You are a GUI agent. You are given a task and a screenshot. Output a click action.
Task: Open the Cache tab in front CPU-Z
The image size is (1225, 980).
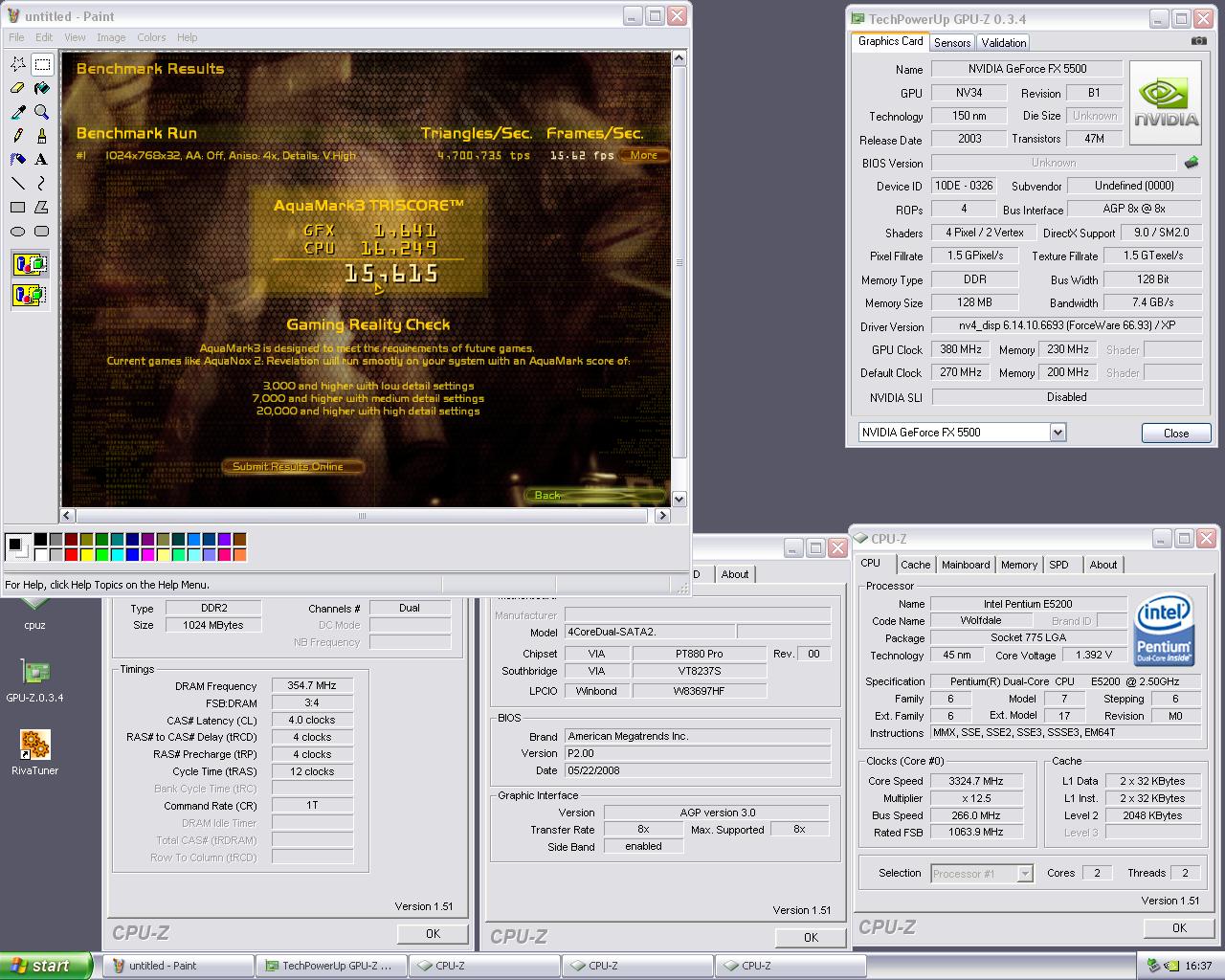pyautogui.click(x=916, y=565)
